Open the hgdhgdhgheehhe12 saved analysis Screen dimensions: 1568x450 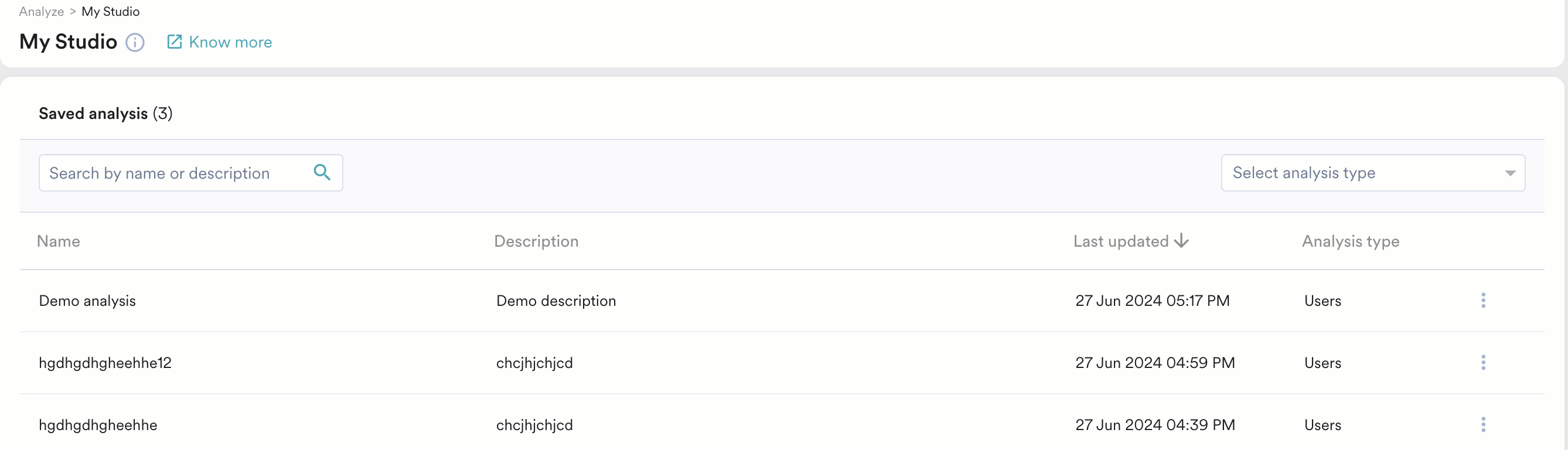click(x=105, y=363)
